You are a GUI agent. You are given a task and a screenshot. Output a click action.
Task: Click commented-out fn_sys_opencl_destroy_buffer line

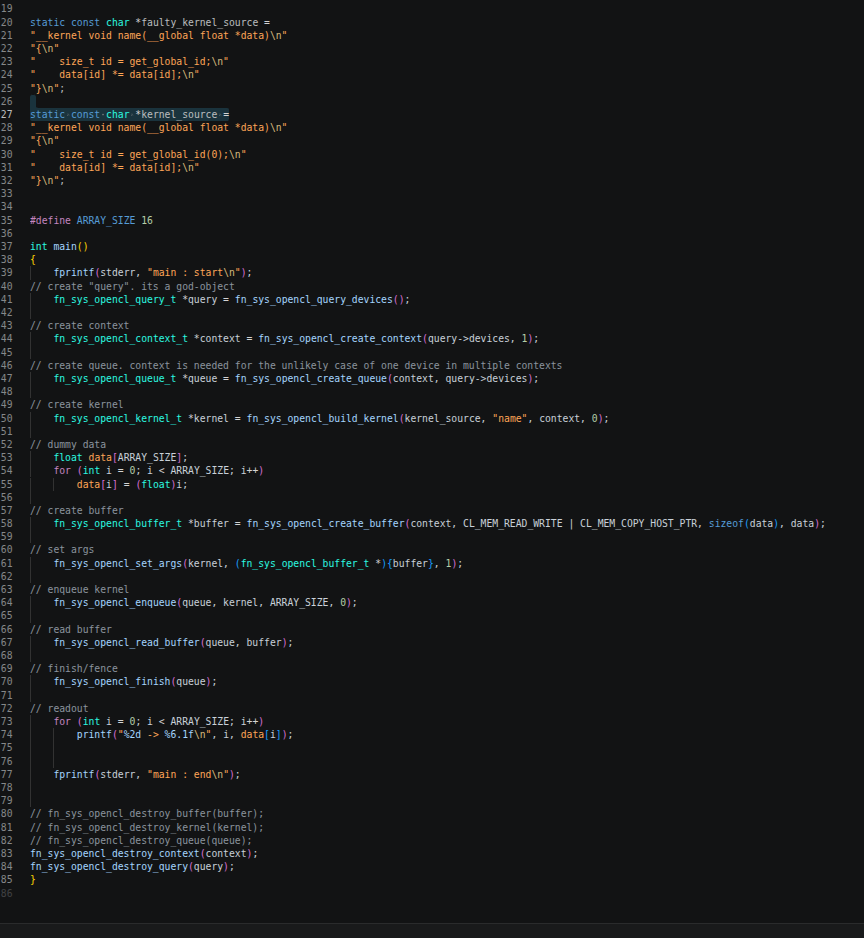tap(147, 814)
